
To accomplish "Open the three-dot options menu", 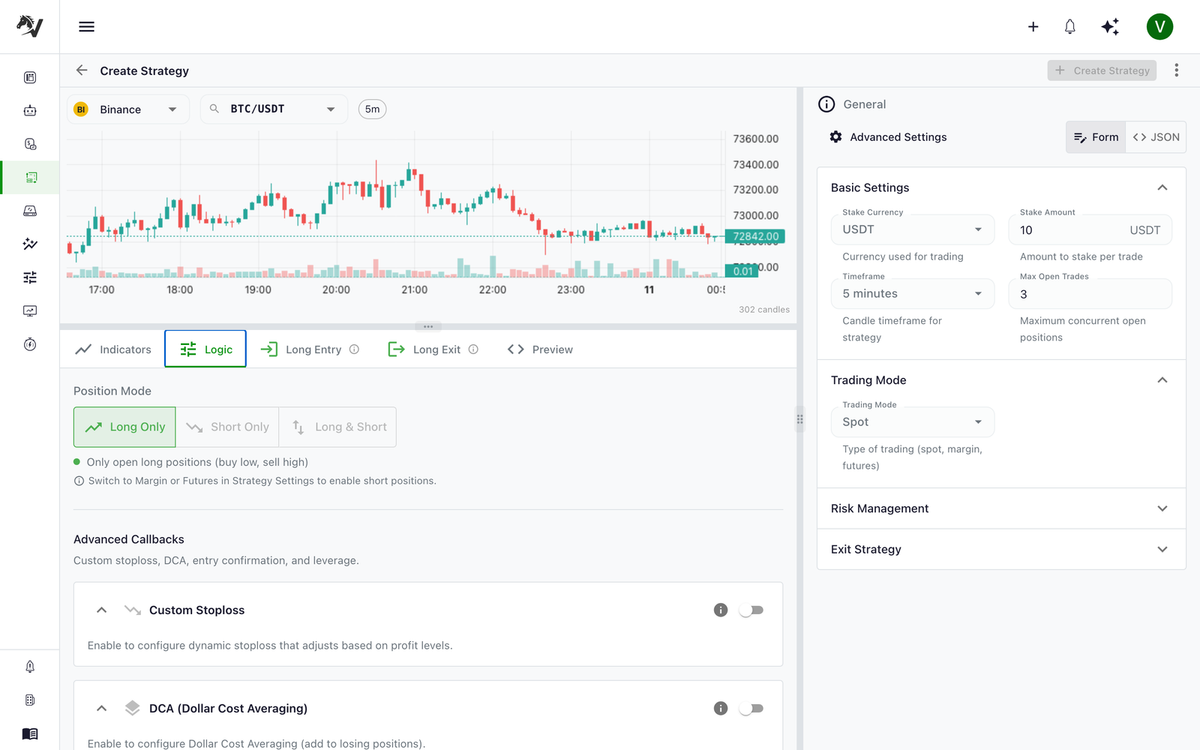I will coord(1176,71).
